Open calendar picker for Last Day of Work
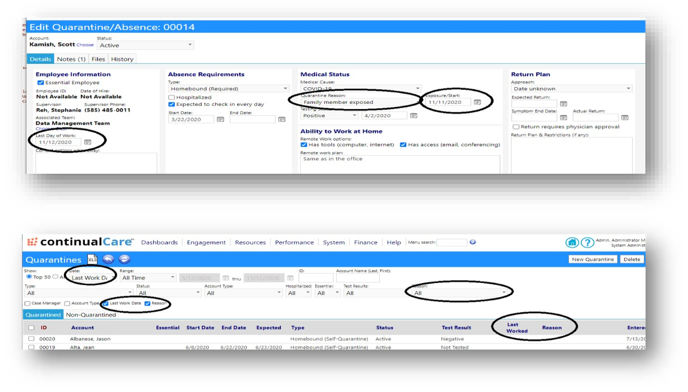The image size is (688, 392). pyautogui.click(x=88, y=142)
